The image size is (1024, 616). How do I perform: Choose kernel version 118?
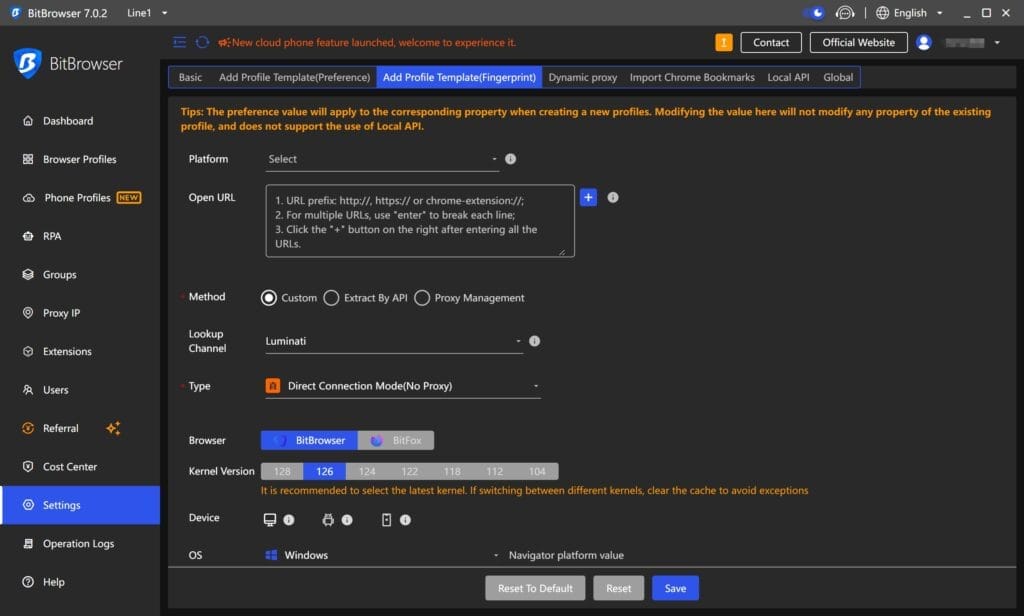(452, 471)
